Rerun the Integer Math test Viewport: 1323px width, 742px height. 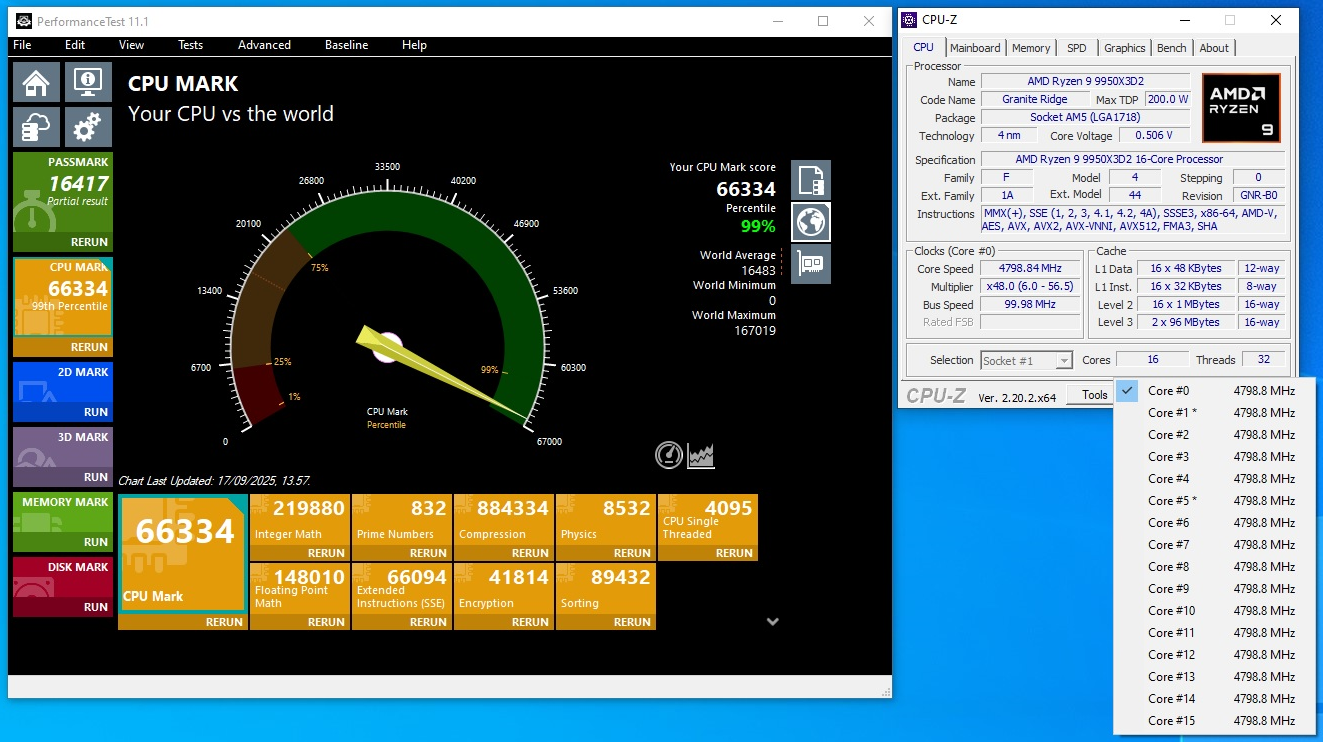[x=326, y=553]
